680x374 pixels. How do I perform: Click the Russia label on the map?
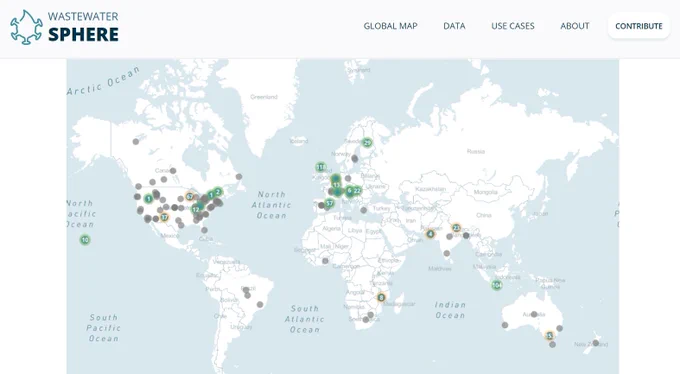[476, 151]
